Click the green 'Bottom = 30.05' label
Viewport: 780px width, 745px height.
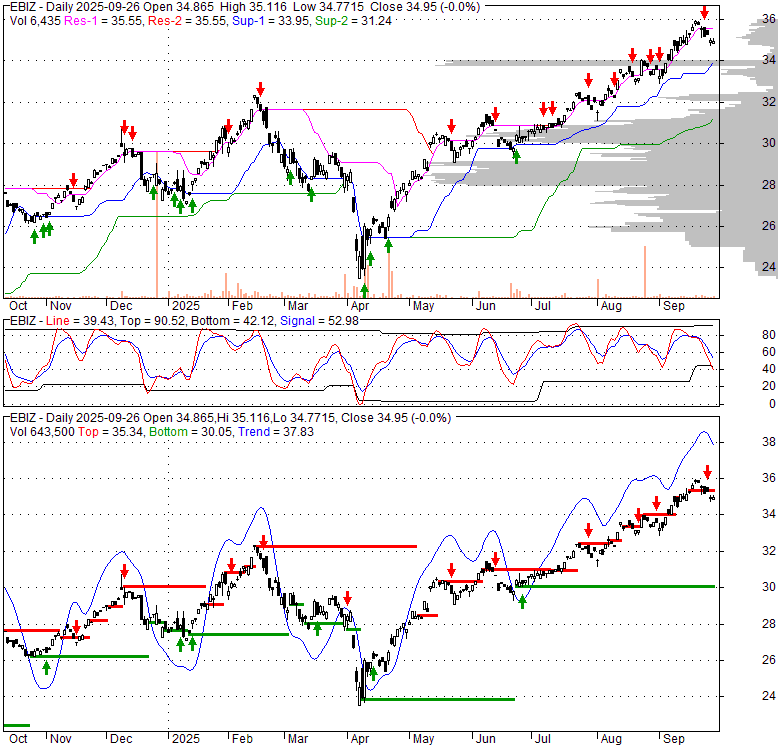(x=191, y=432)
